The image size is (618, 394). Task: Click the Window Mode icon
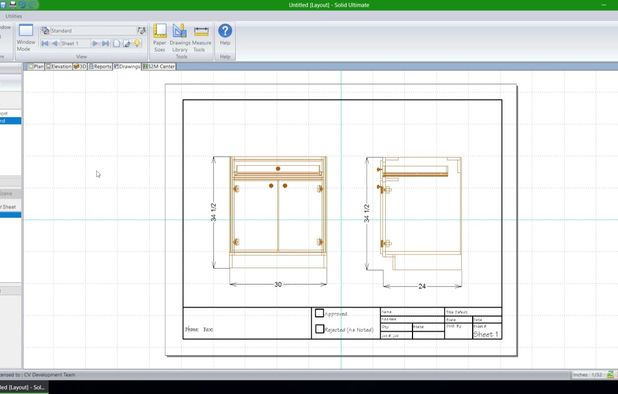tap(26, 31)
